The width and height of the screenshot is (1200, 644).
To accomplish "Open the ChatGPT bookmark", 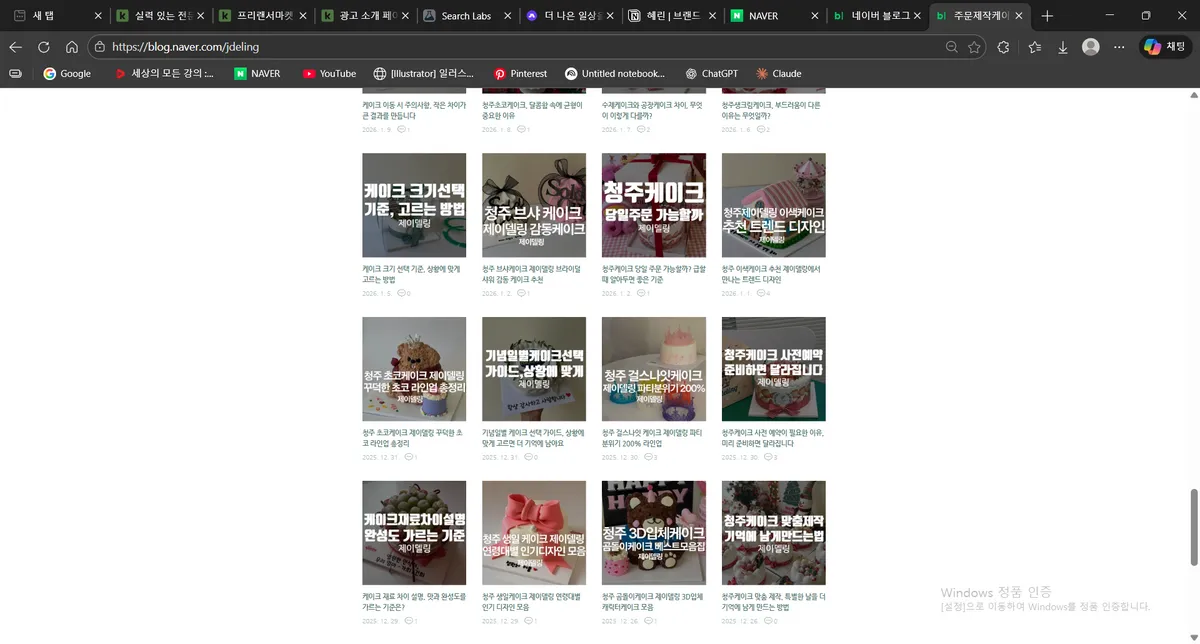I will click(x=714, y=73).
